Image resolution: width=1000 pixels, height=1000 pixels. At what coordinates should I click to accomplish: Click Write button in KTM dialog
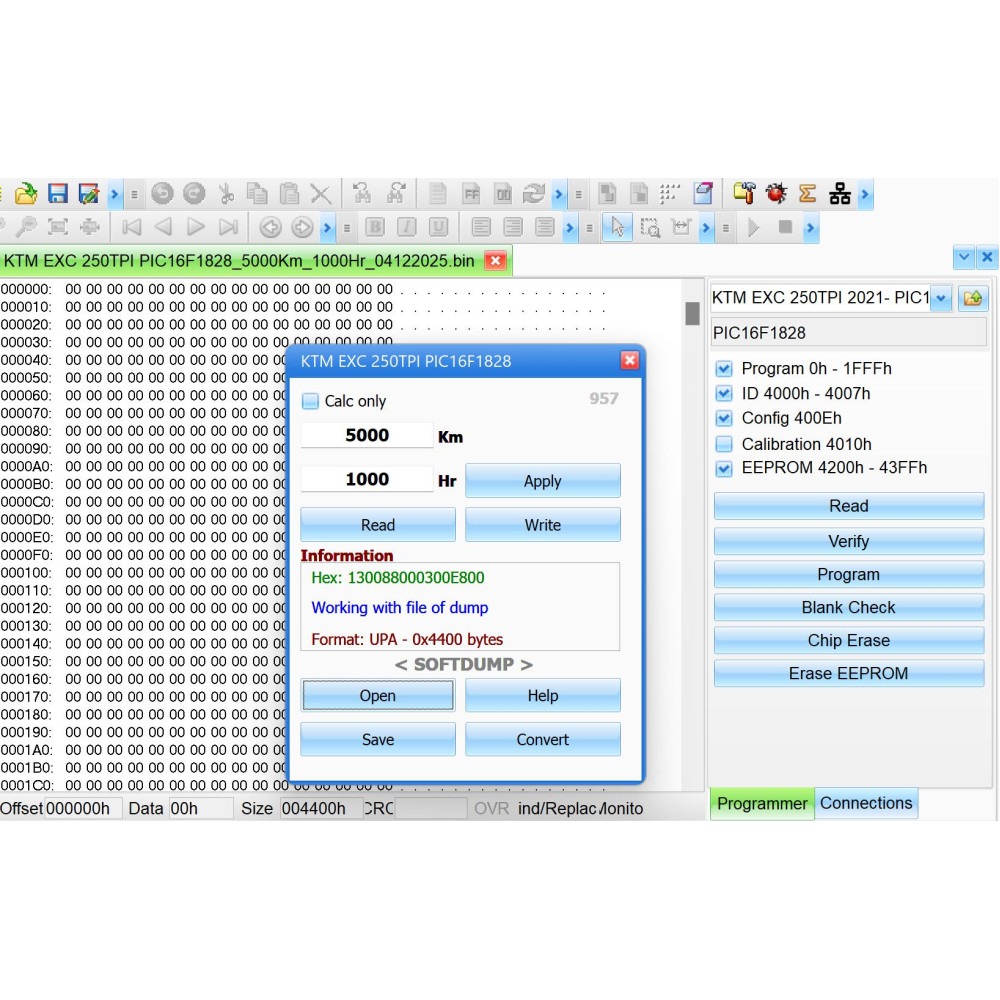pyautogui.click(x=543, y=525)
